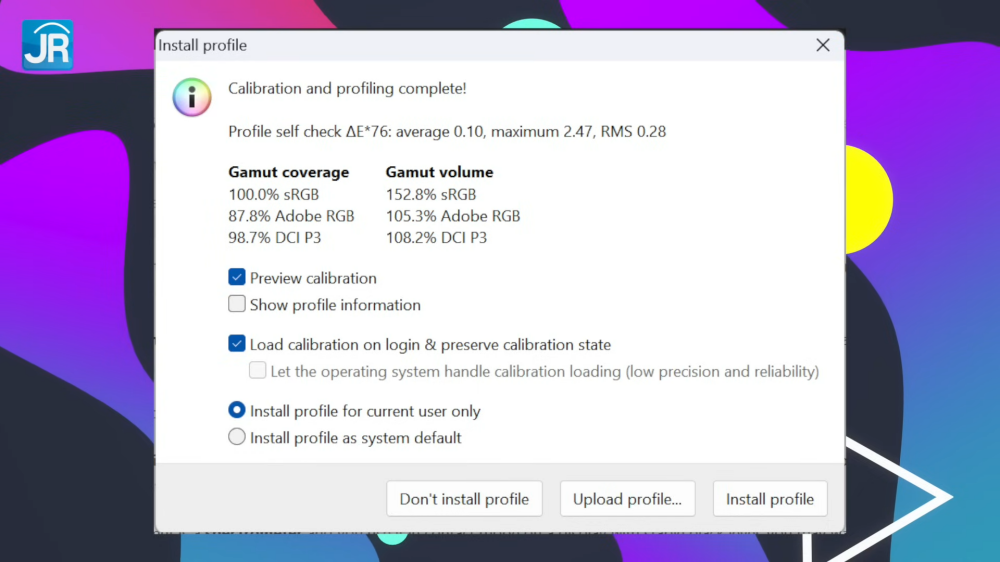Uncheck the Preview calibration checkbox
1000x562 pixels.
[237, 278]
